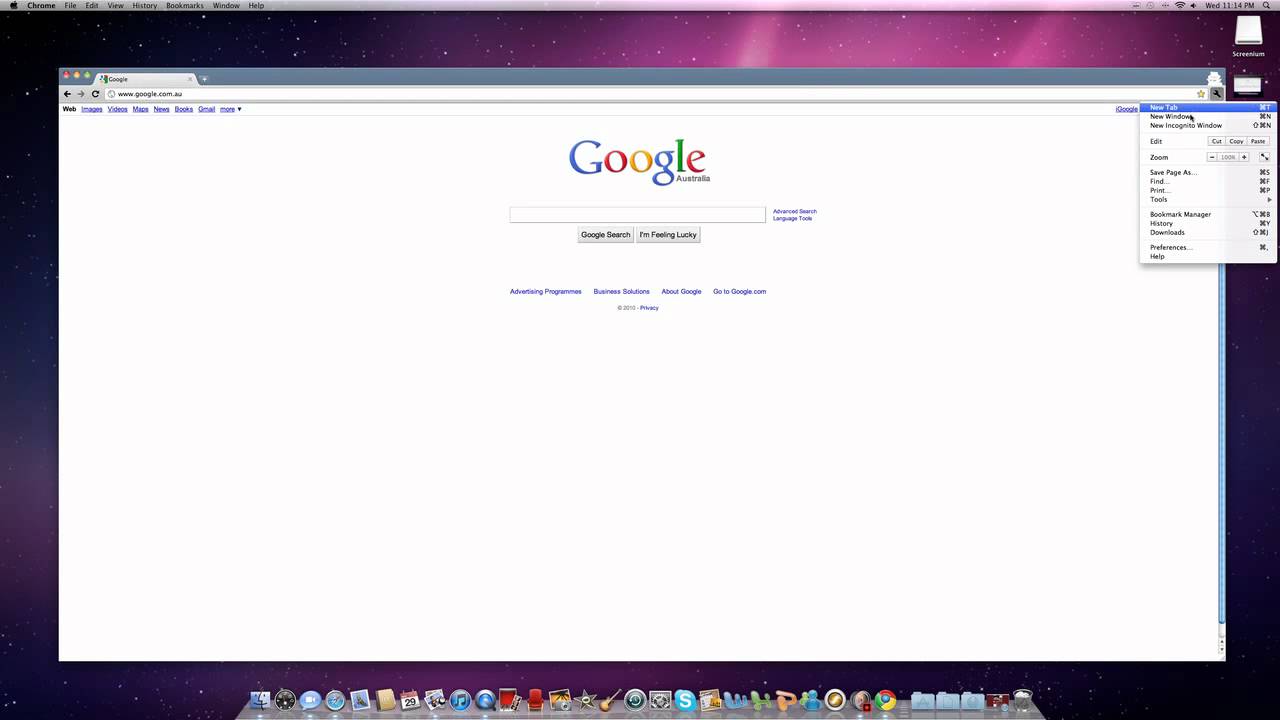Click the volume icon in menu bar
The height and width of the screenshot is (720, 1280).
pos(1193,6)
